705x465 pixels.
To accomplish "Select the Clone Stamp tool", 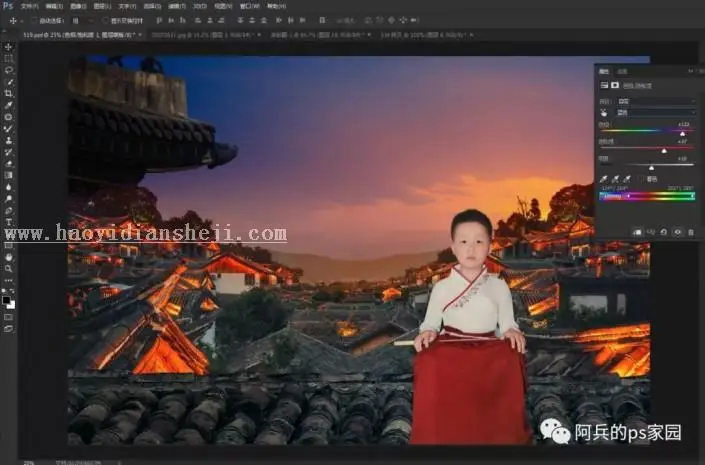I will click(x=9, y=140).
